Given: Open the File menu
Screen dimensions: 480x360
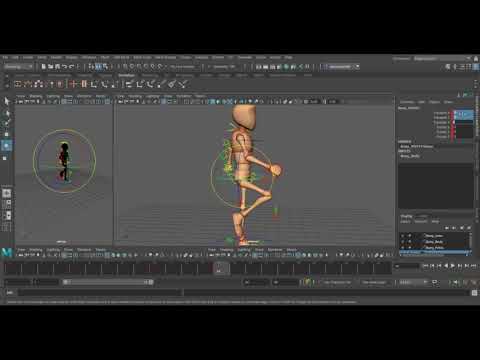Looking at the screenshot, I should [x=5, y=58].
